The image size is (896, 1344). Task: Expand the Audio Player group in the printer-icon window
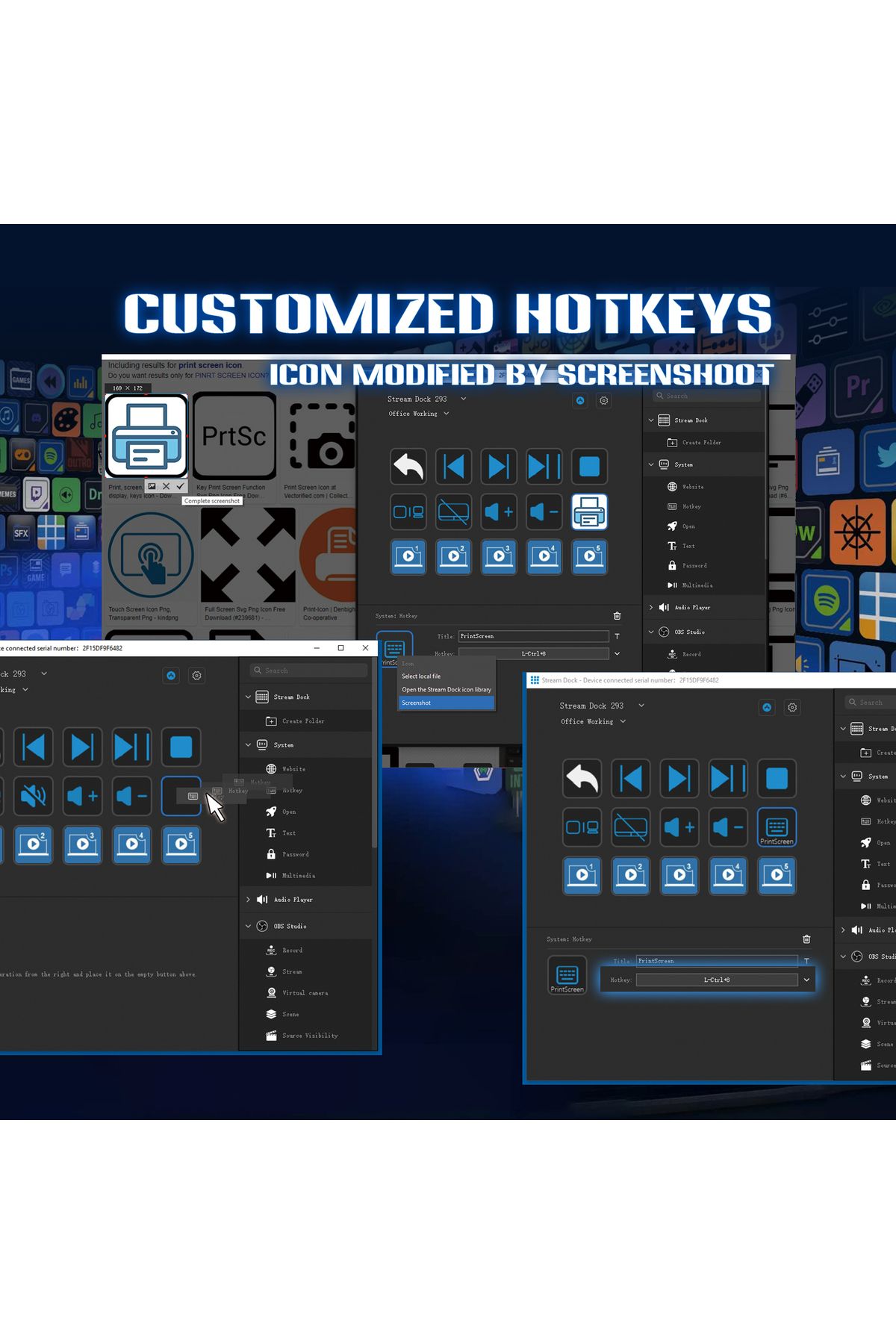pos(651,607)
